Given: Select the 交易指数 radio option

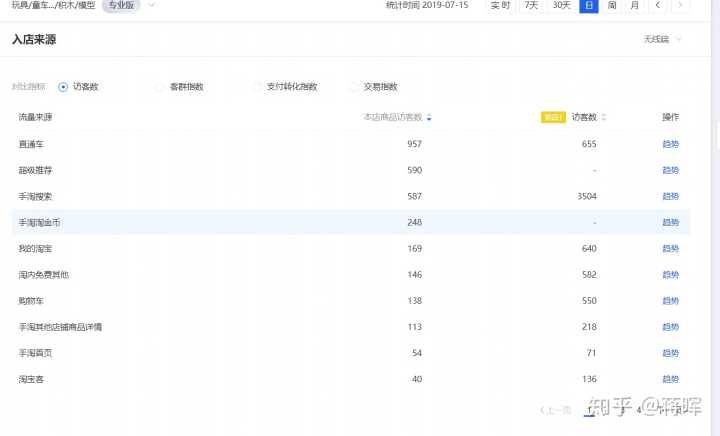Looking at the screenshot, I should [x=354, y=87].
